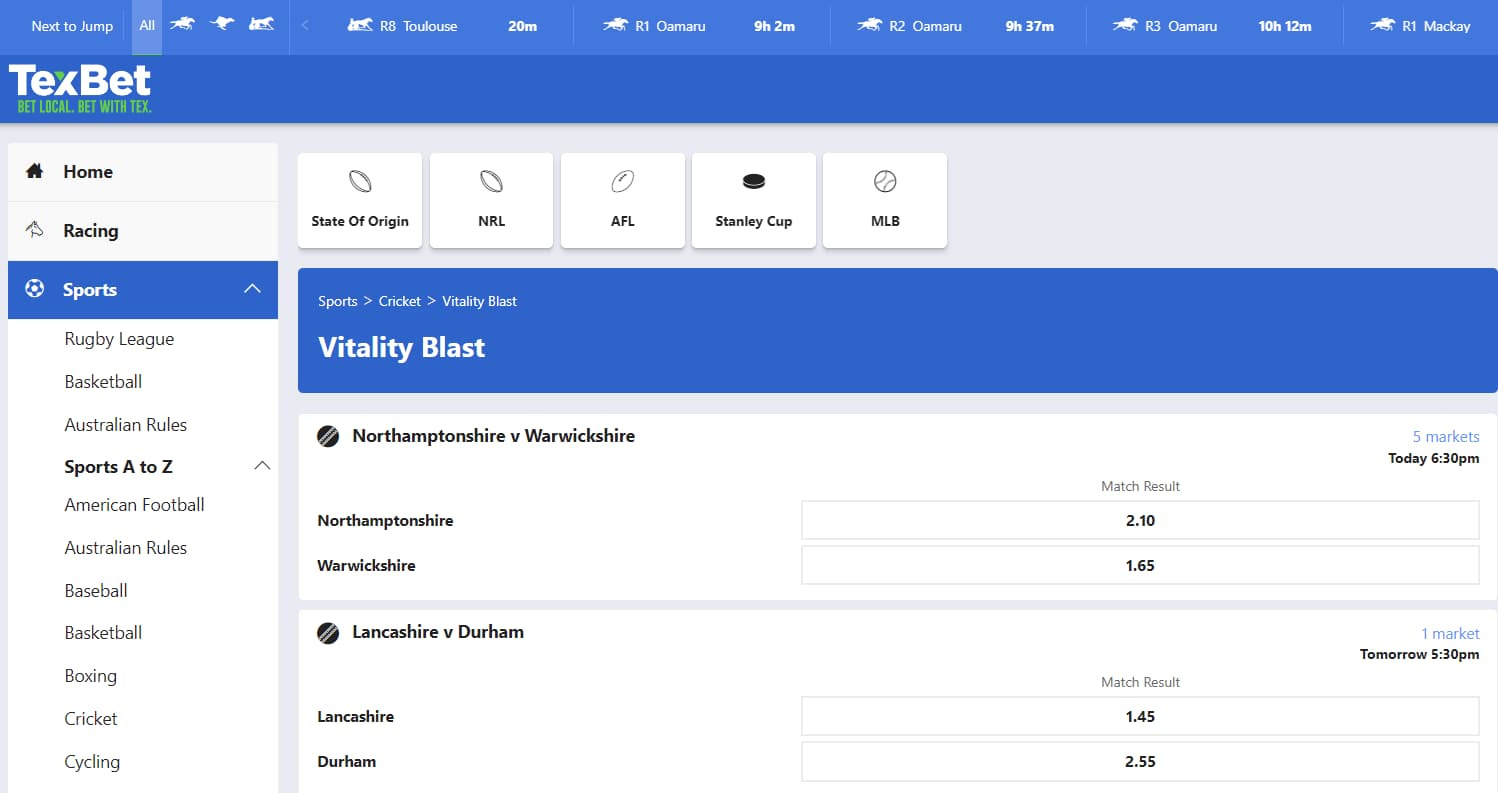1498x793 pixels.
Task: Open Cycling in the sidebar
Action: pyautogui.click(x=92, y=762)
